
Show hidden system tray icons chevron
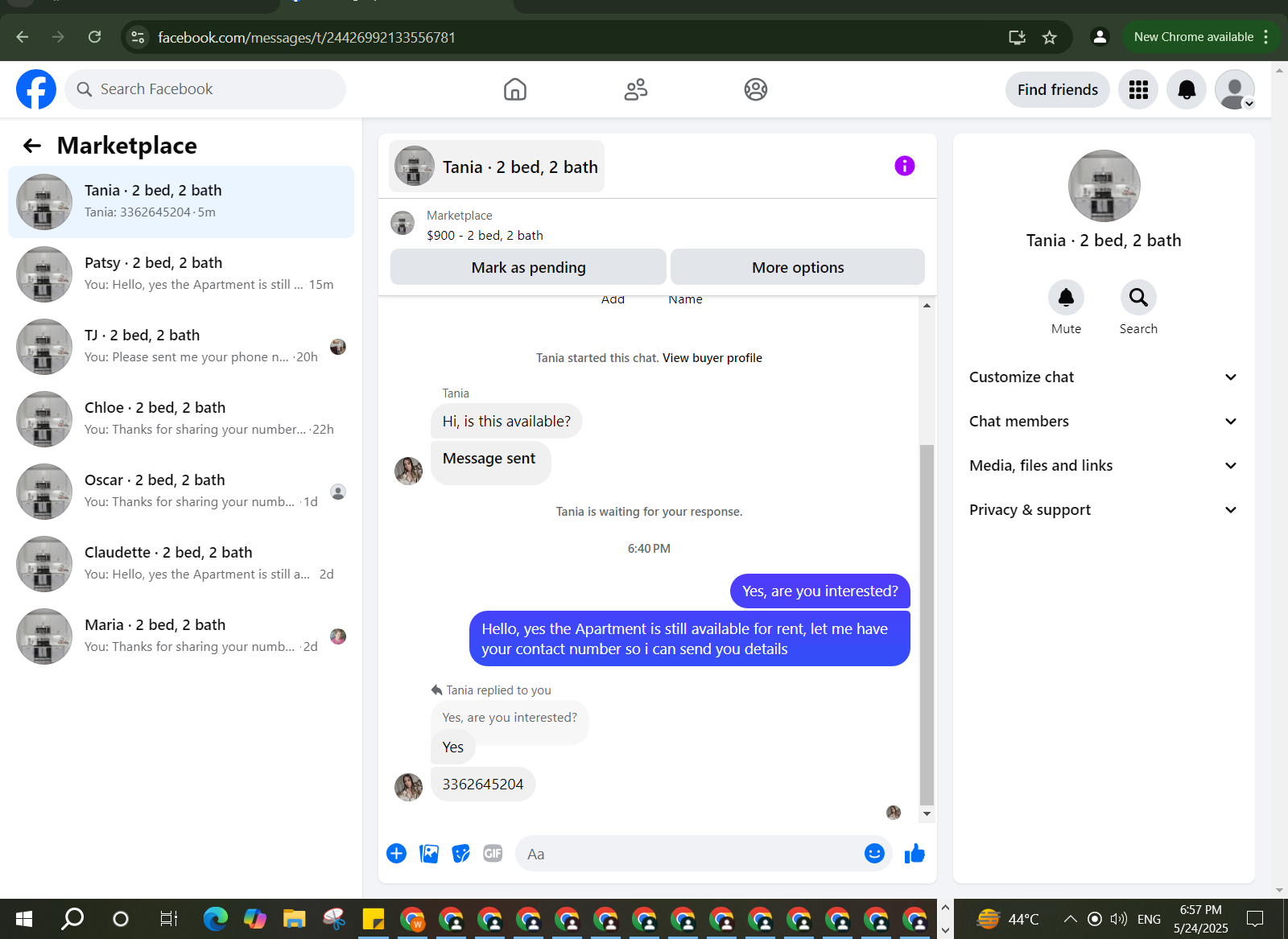click(1070, 919)
